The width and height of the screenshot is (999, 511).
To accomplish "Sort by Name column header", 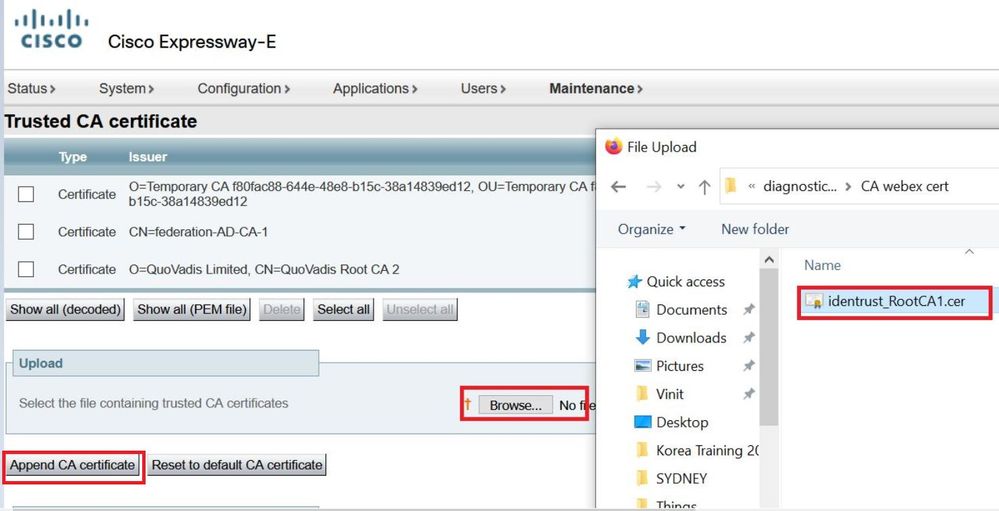I will coord(823,265).
